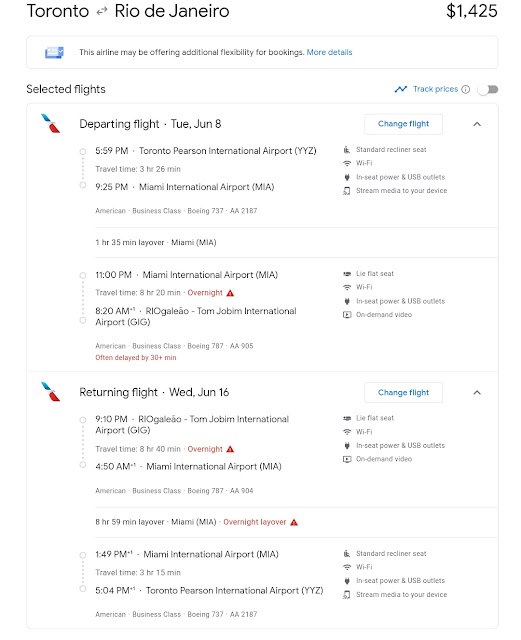The height and width of the screenshot is (640, 521).
Task: Click the Stream media icon for departing AA 2187
Action: pyautogui.click(x=347, y=191)
